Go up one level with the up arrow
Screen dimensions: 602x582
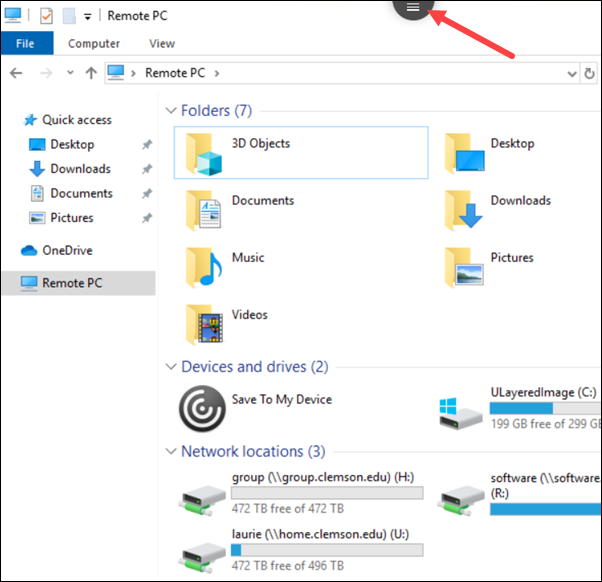point(91,73)
